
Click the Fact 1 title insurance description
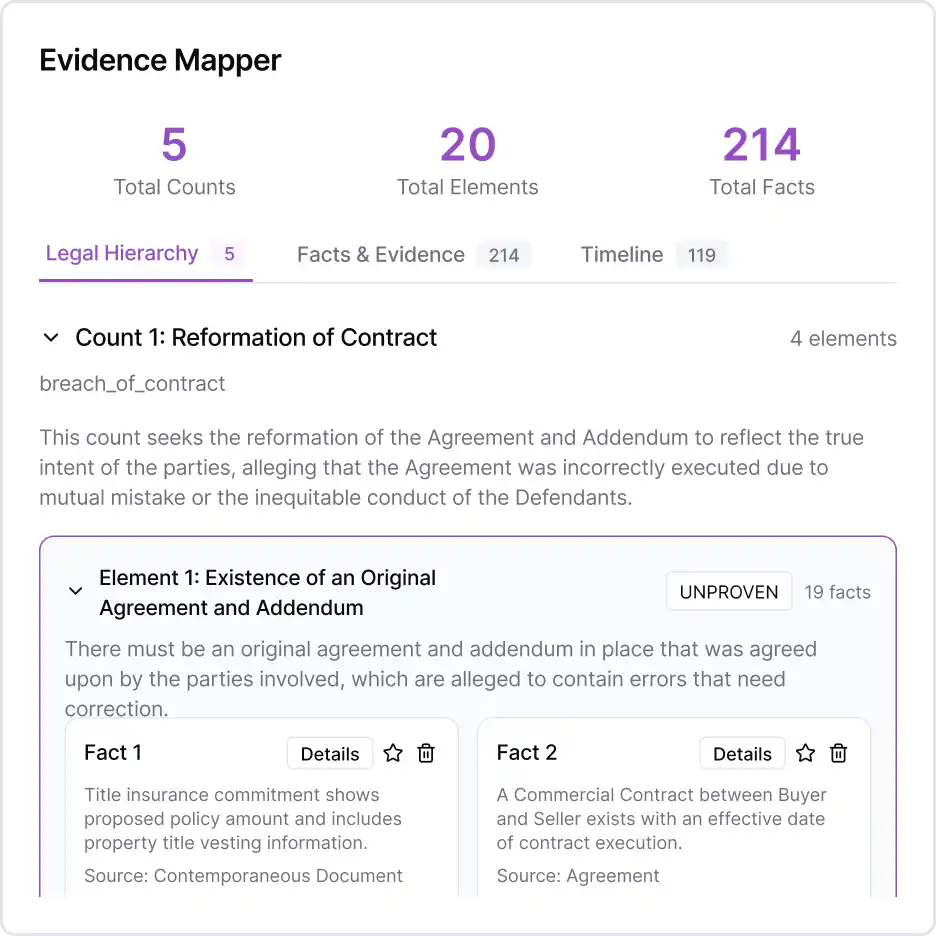(x=243, y=819)
